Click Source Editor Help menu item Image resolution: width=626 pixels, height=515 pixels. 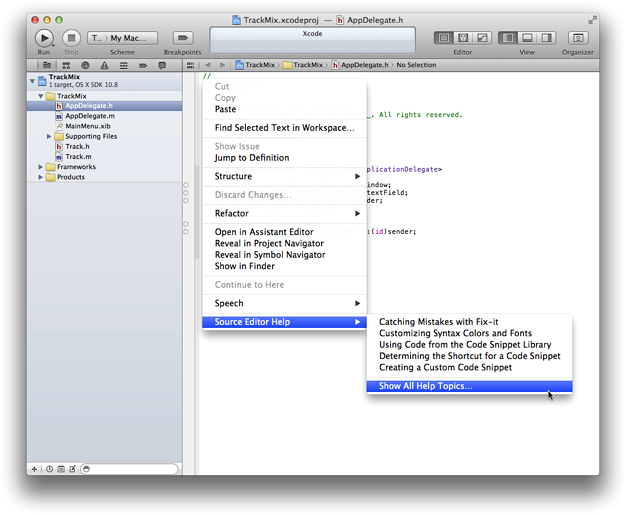pyautogui.click(x=284, y=322)
